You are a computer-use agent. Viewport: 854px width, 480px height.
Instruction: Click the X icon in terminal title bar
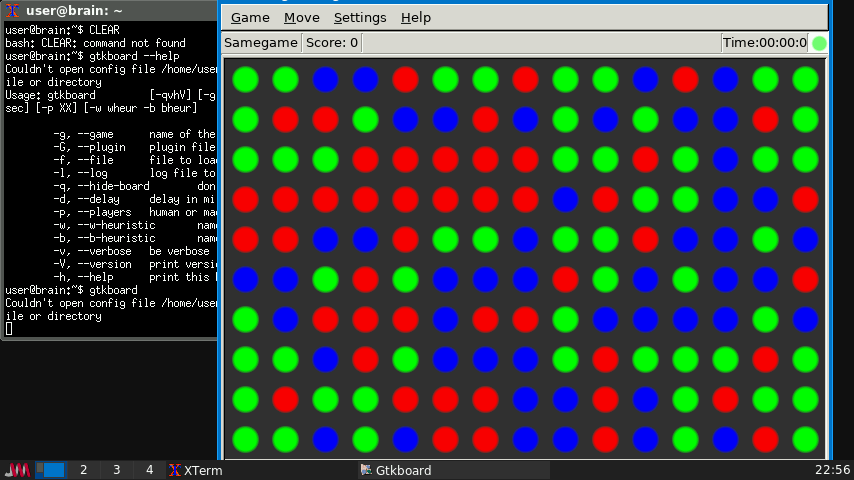click(x=13, y=10)
